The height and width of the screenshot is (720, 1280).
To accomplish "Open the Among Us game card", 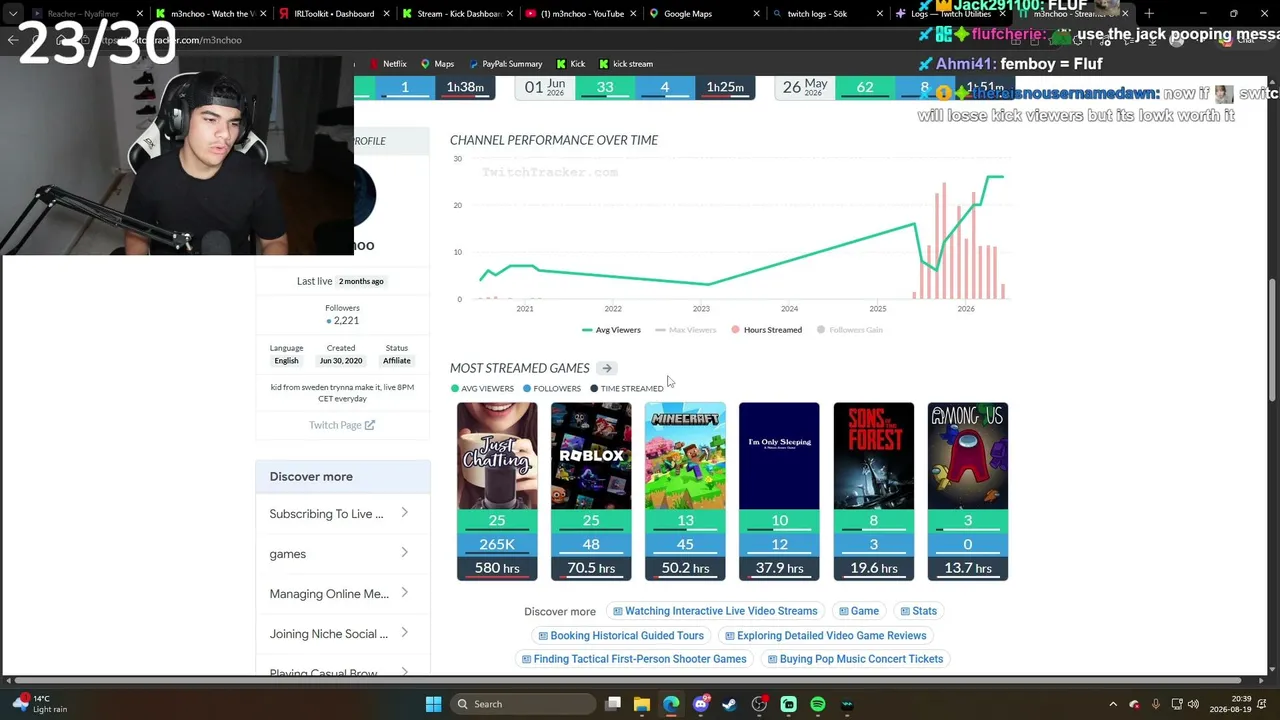I will (968, 491).
